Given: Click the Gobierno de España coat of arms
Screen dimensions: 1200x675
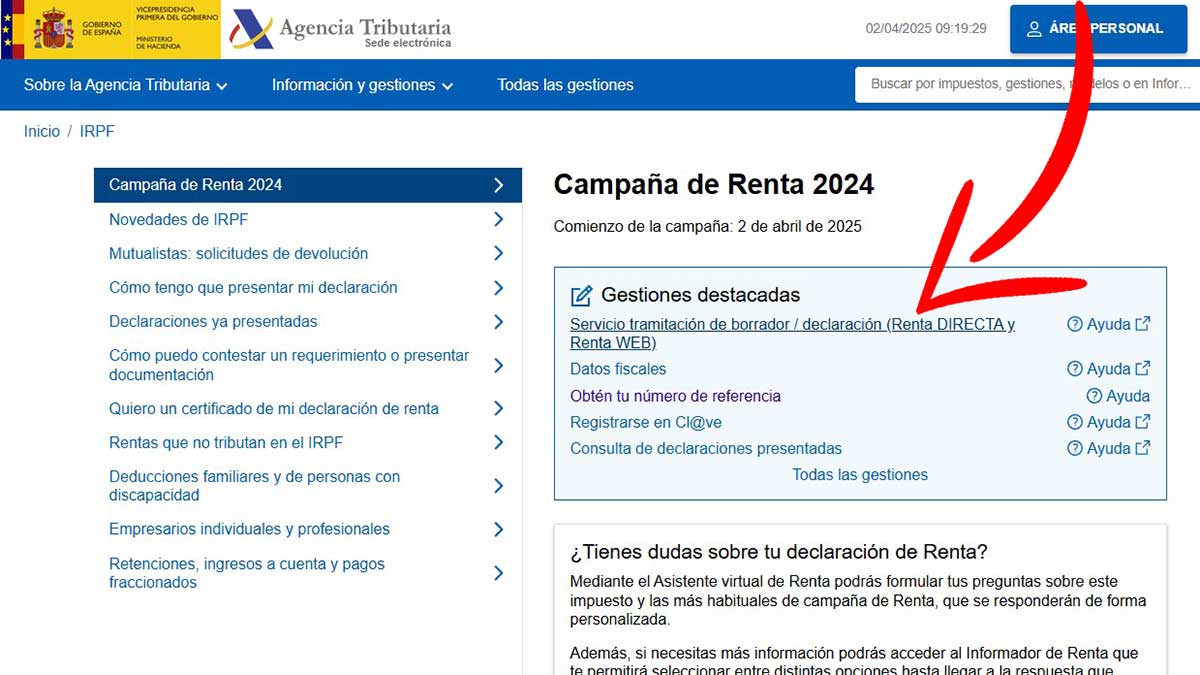Looking at the screenshot, I should [53, 29].
